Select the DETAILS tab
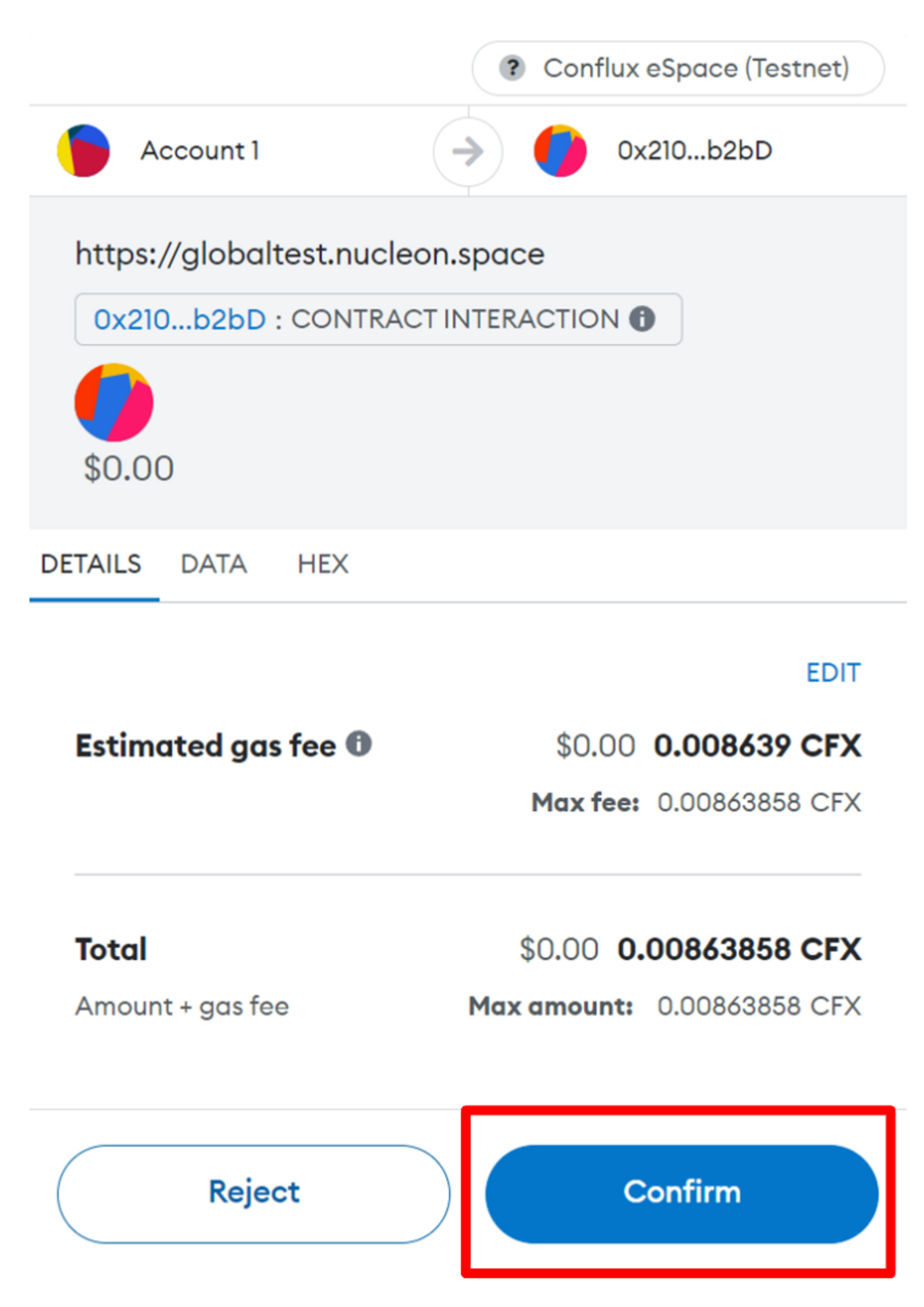 pyautogui.click(x=91, y=564)
